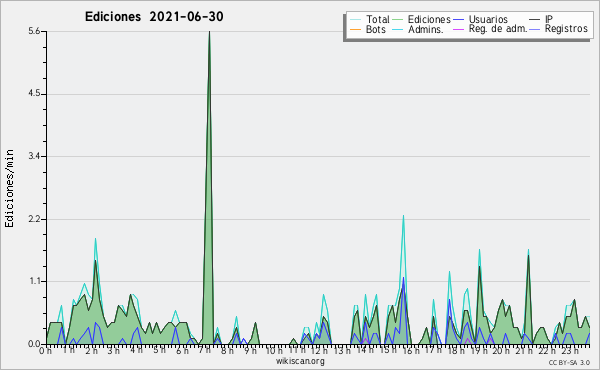Click the '7 h' x-axis label
The image size is (600, 370).
pyautogui.click(x=204, y=351)
